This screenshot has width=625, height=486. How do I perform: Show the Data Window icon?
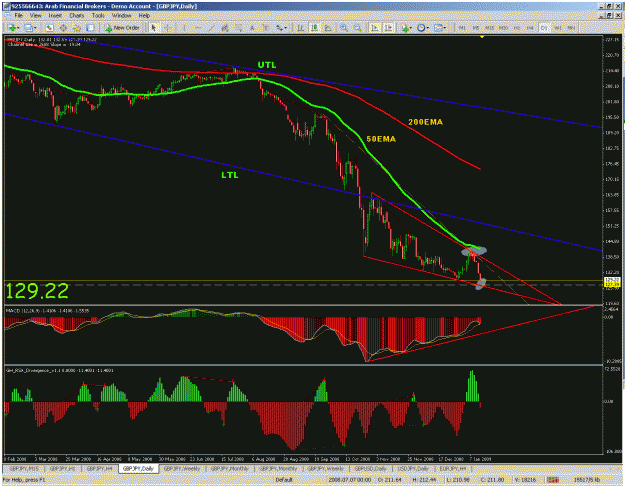[63, 28]
